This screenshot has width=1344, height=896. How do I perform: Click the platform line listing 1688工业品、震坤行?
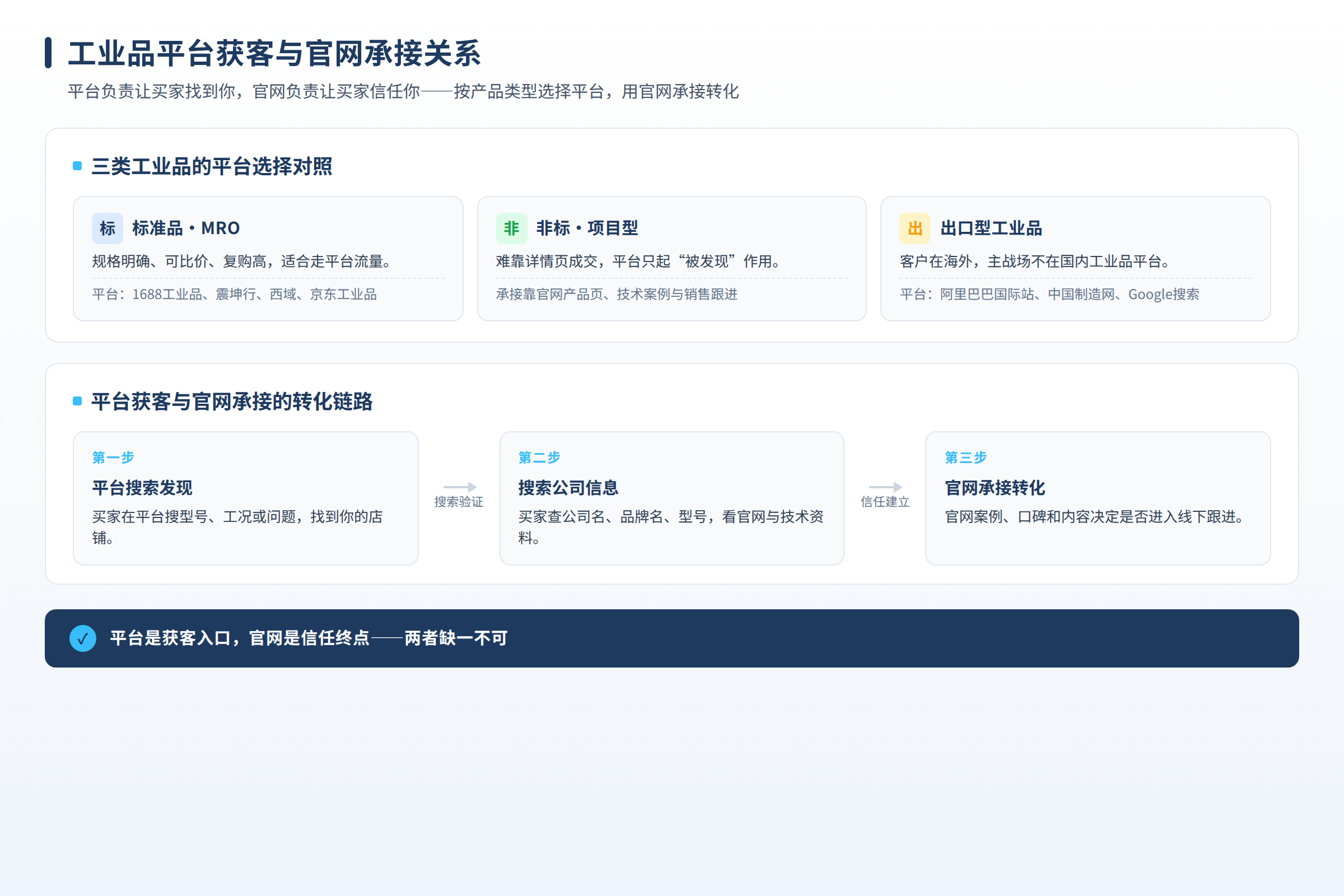pos(234,295)
